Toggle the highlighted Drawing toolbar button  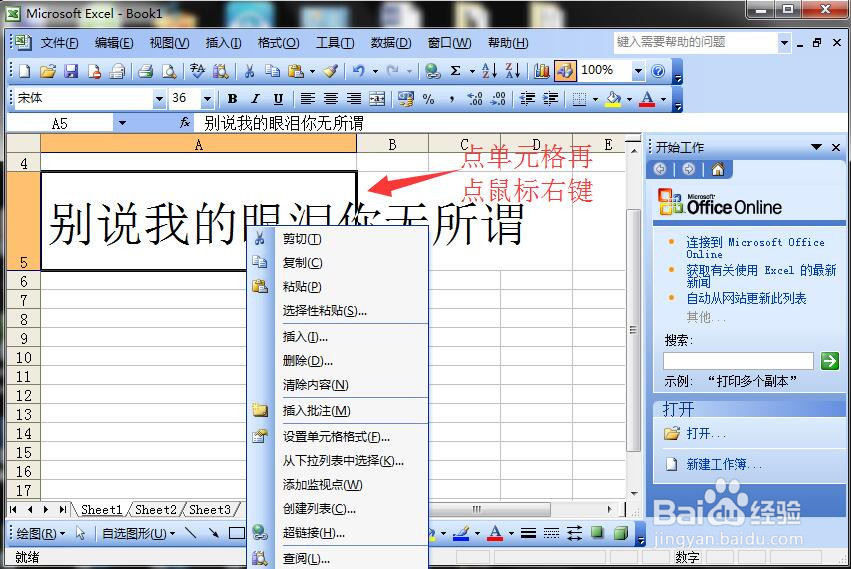point(564,71)
